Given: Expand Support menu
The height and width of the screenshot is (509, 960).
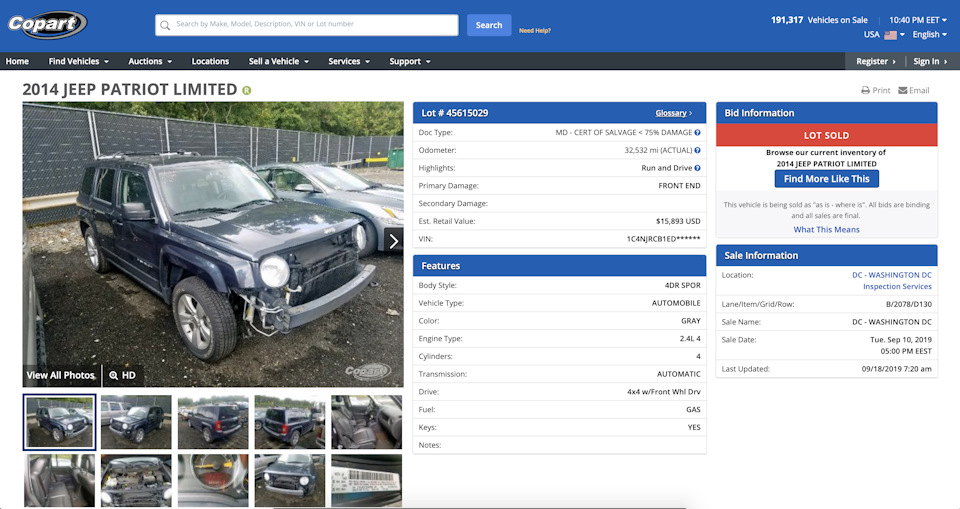Looking at the screenshot, I should (x=410, y=61).
